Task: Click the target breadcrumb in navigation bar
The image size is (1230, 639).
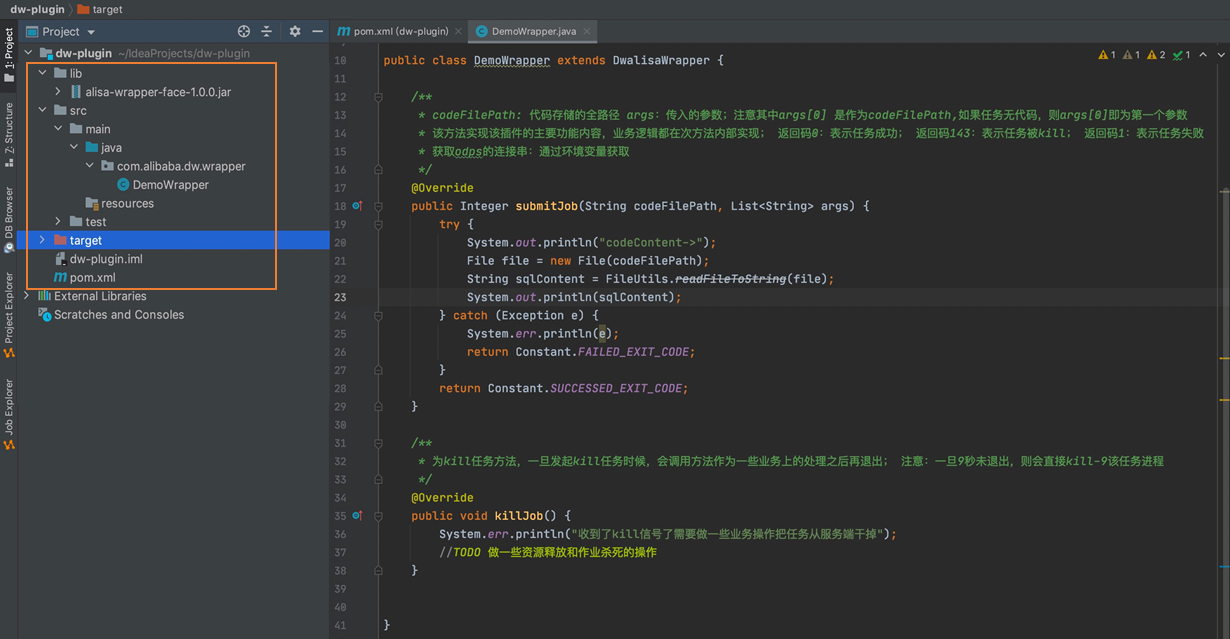Action: click(99, 9)
